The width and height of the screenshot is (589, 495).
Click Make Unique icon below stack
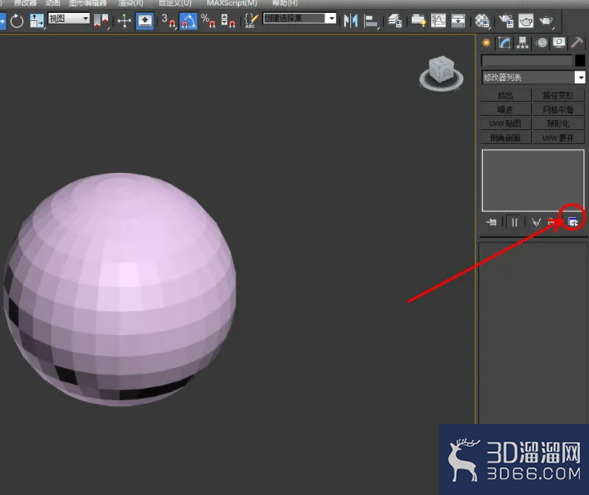pos(536,222)
